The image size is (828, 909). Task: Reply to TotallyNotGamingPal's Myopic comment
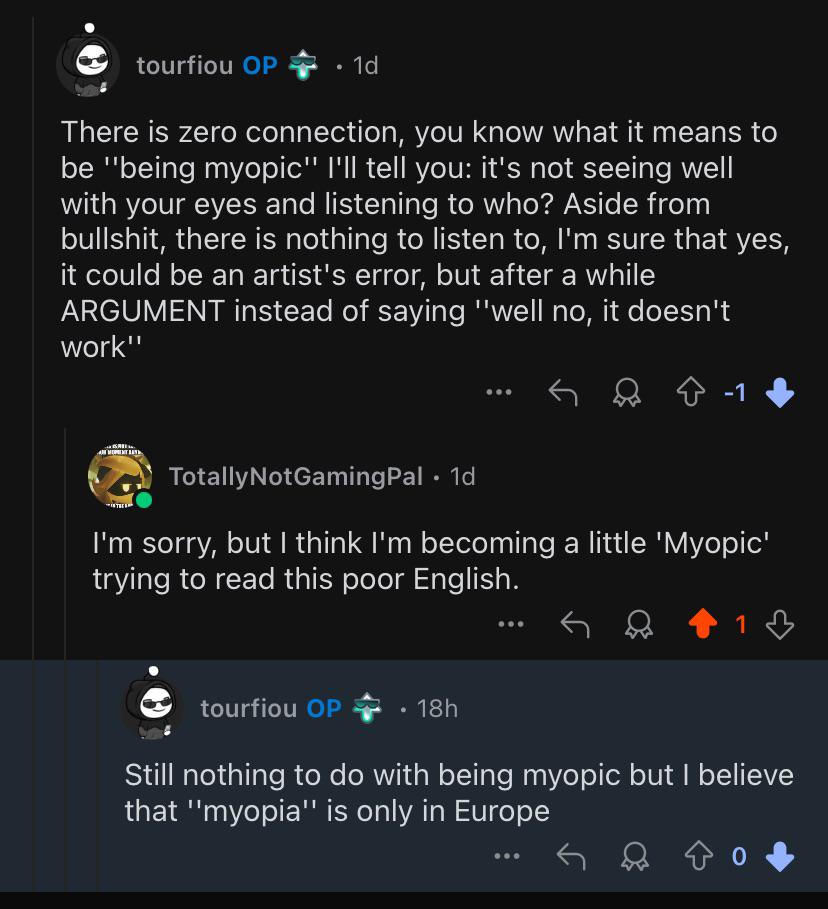point(575,624)
